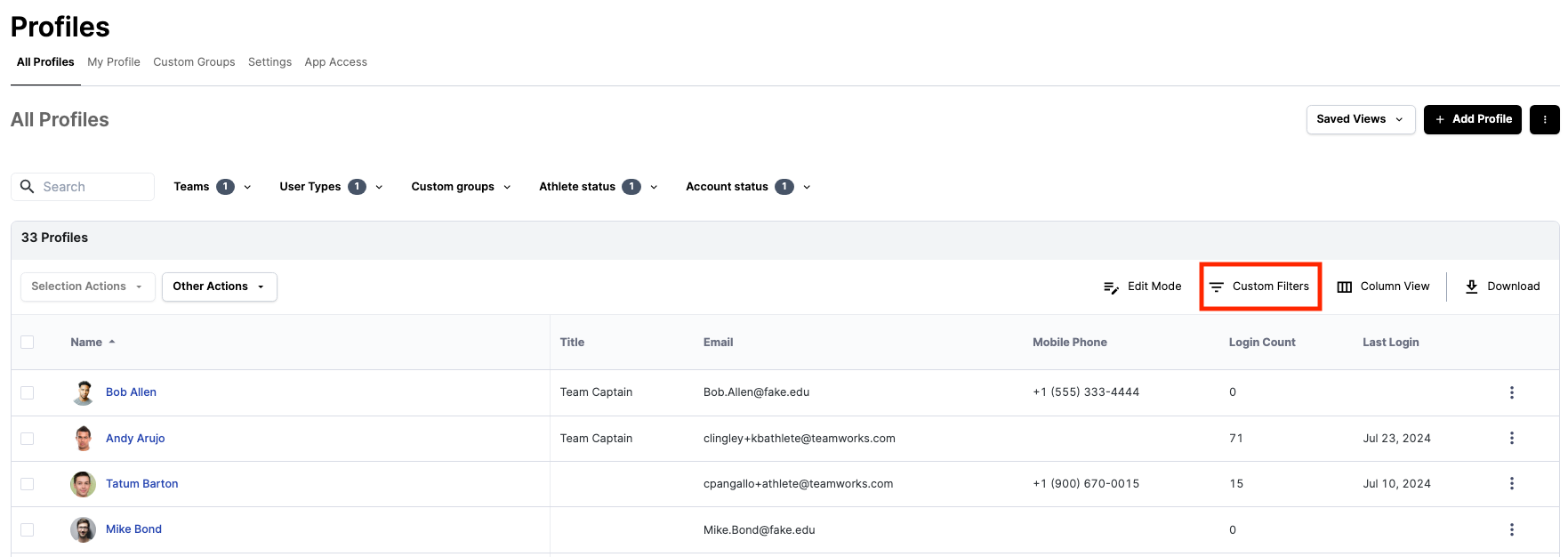
Task: Switch to the All Profiles tab
Action: click(x=45, y=62)
